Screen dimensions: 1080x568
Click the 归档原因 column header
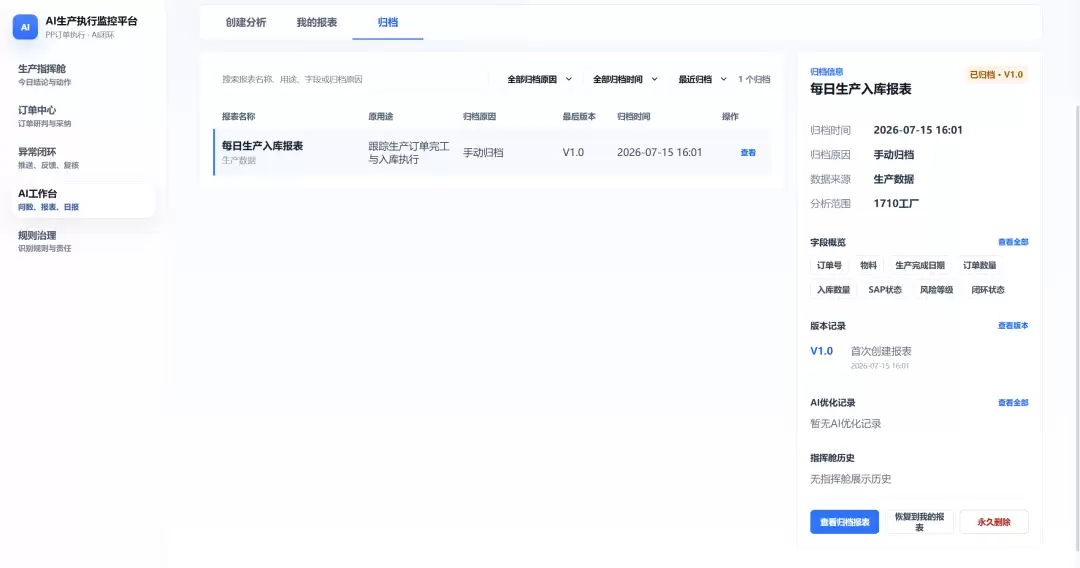[479, 116]
